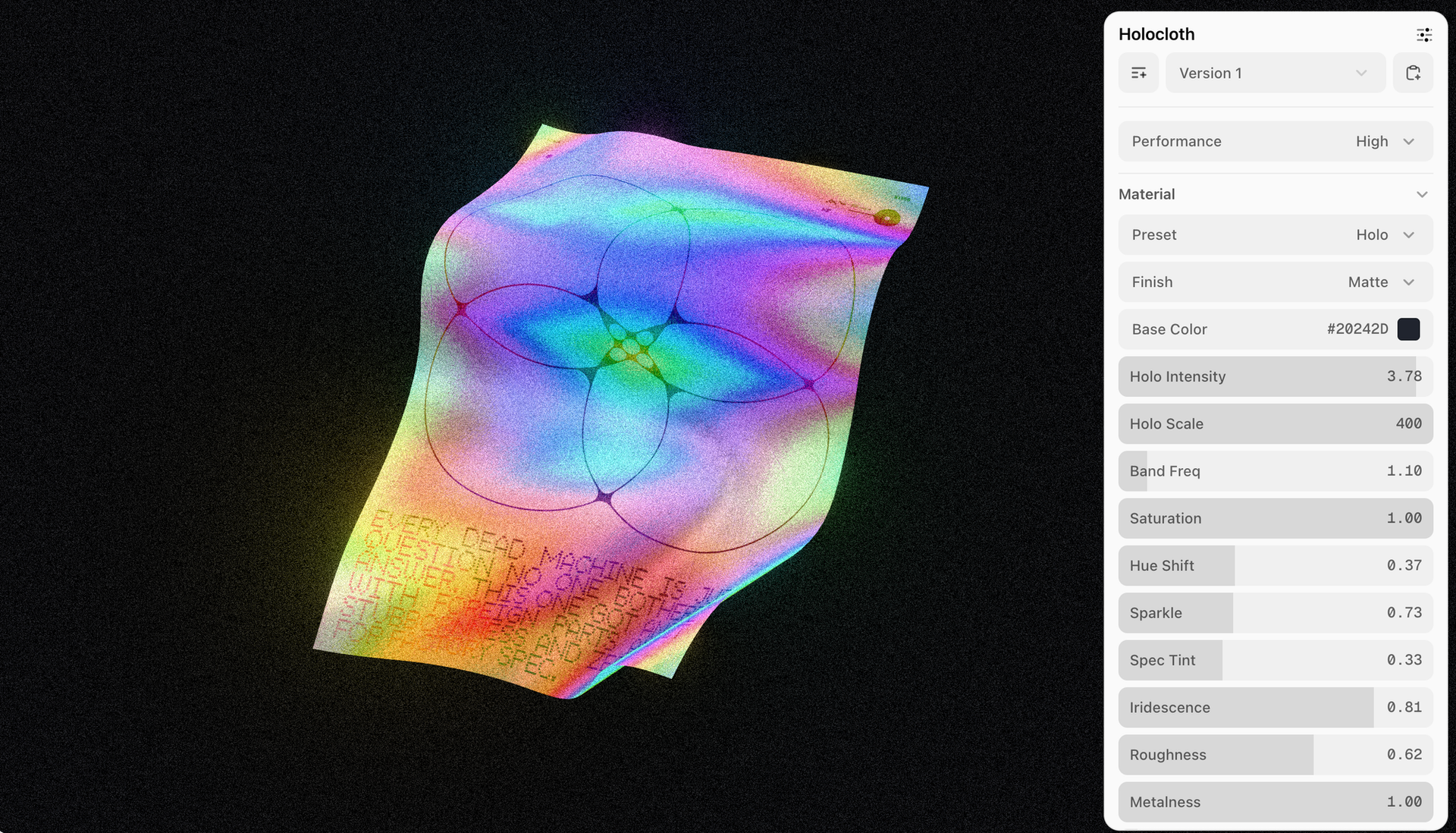
Task: Click the Roughness slider
Action: [1276, 755]
